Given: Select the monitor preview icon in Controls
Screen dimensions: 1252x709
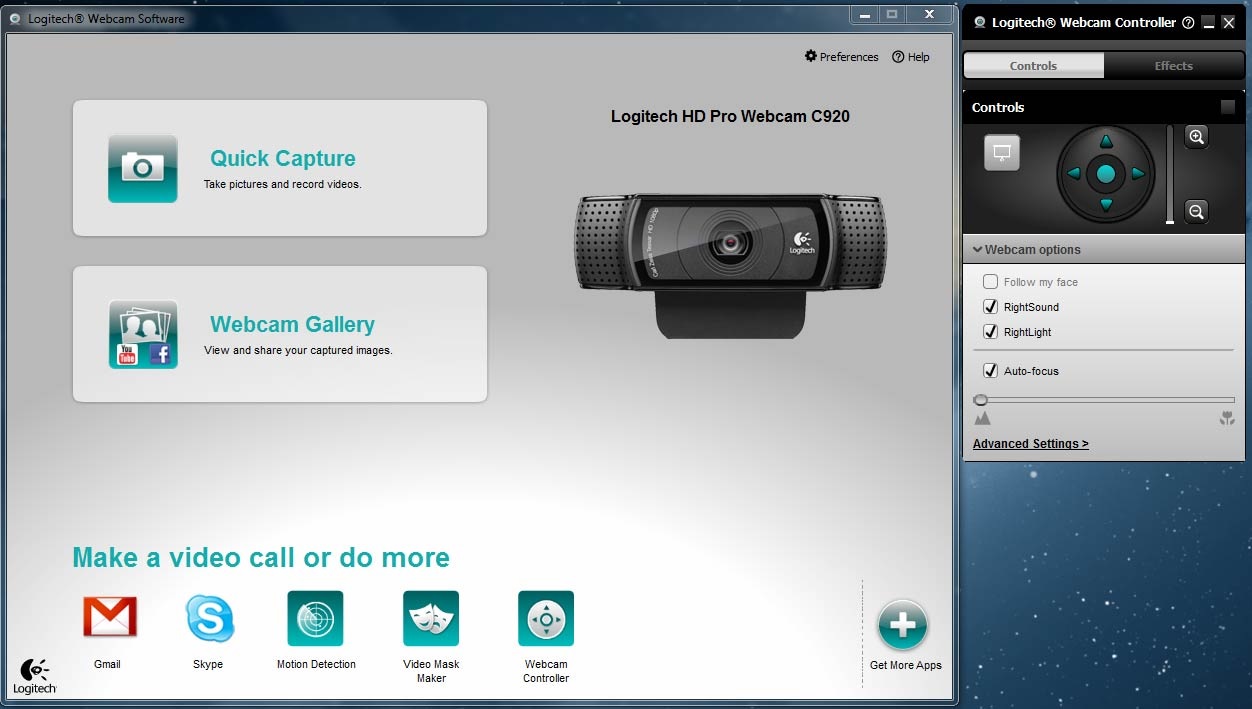Looking at the screenshot, I should [1001, 153].
